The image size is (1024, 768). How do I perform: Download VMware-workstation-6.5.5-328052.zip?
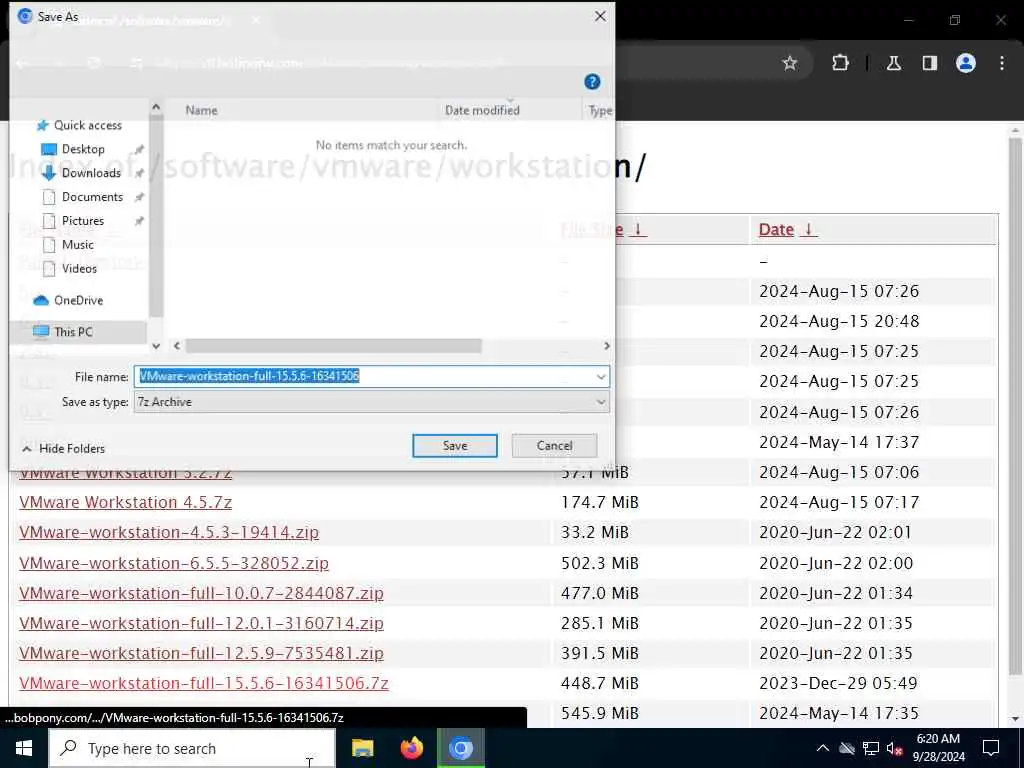pyautogui.click(x=174, y=563)
